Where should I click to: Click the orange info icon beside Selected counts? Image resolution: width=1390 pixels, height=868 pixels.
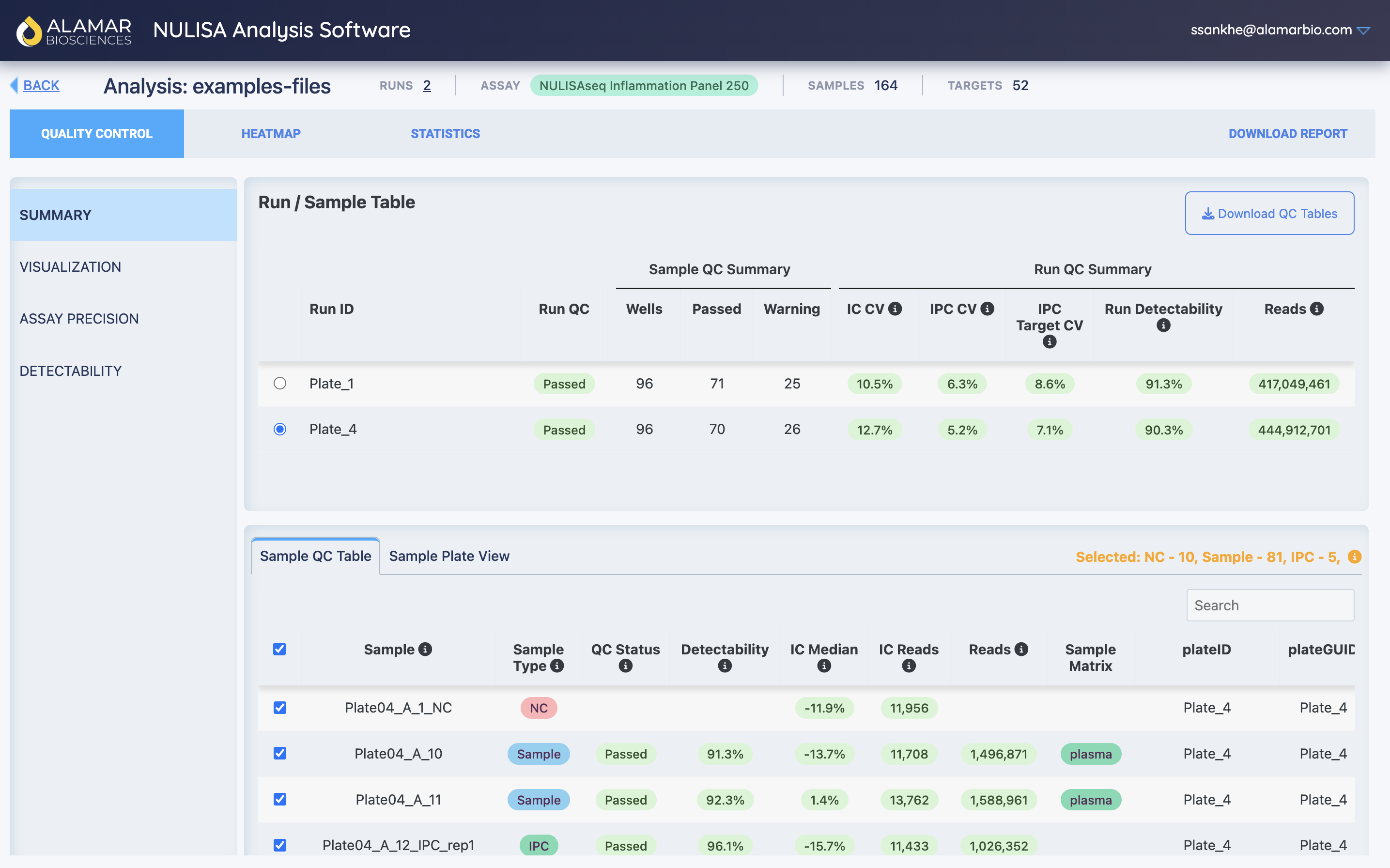(x=1354, y=556)
